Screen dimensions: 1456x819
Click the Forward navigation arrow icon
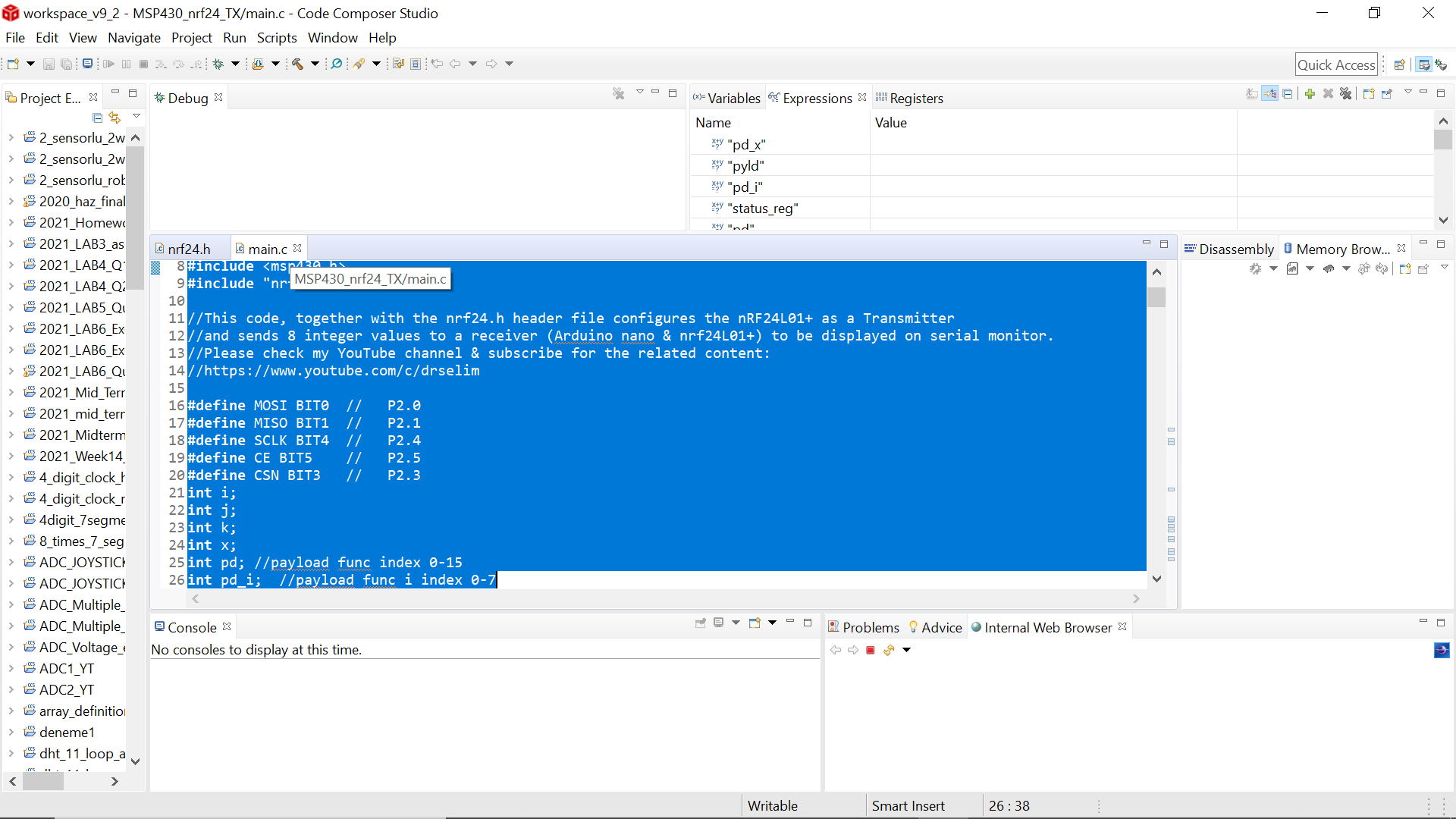(491, 64)
